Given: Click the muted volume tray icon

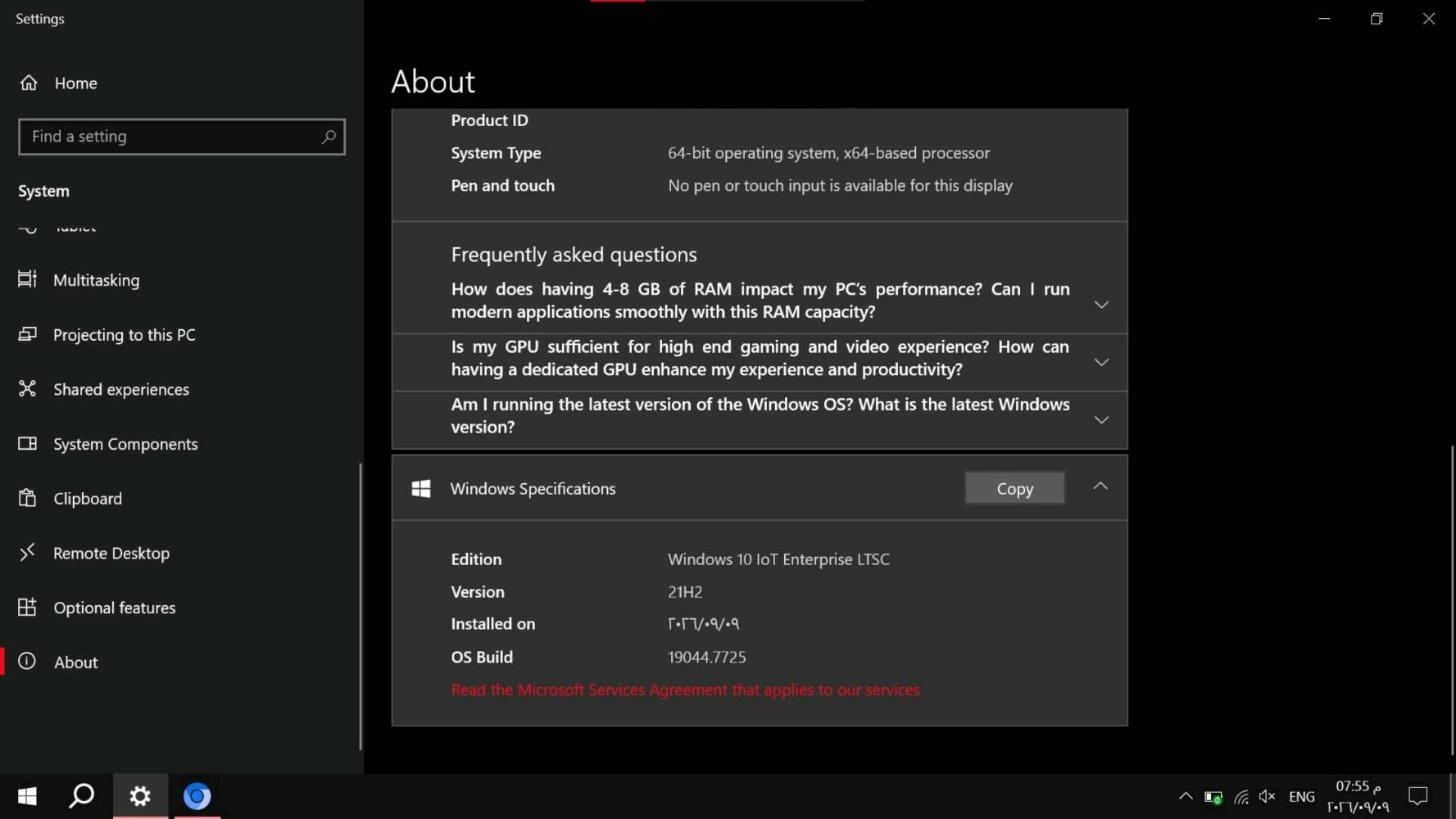Looking at the screenshot, I should point(1268,796).
